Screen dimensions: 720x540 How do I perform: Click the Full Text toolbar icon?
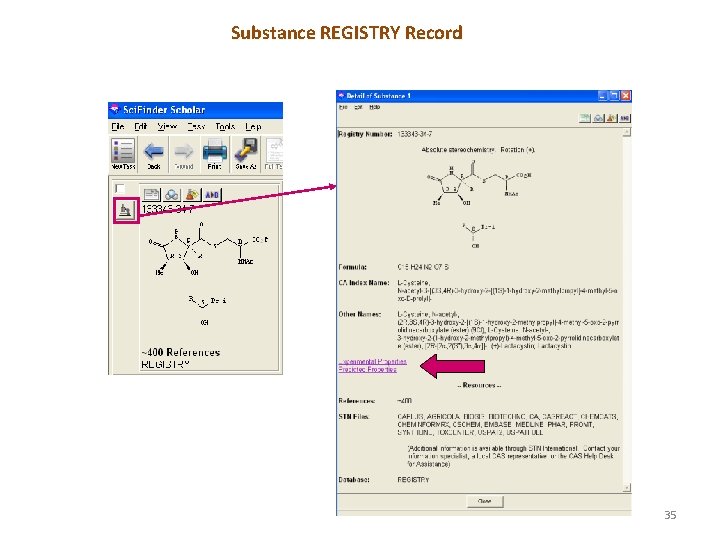click(x=274, y=155)
